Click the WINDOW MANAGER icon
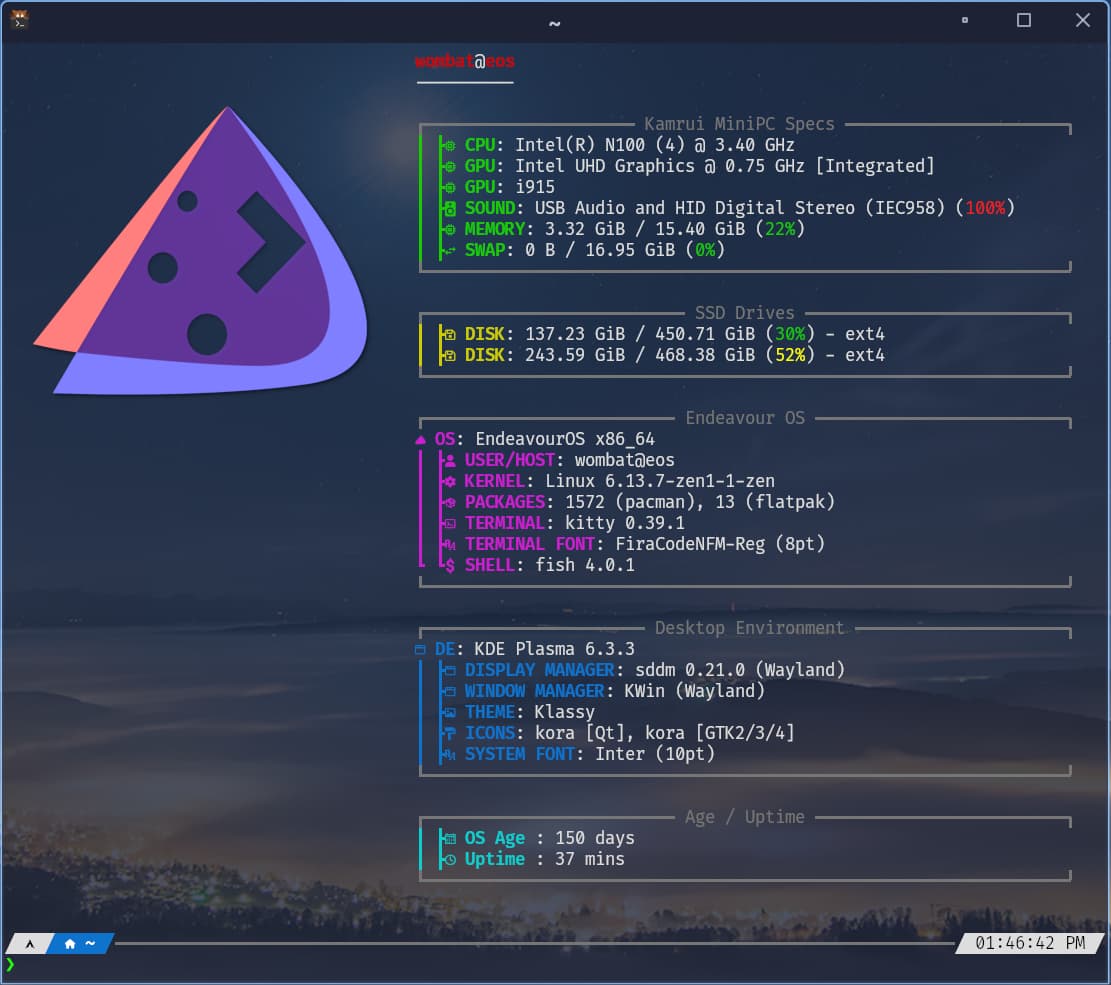This screenshot has height=985, width=1111. 449,692
